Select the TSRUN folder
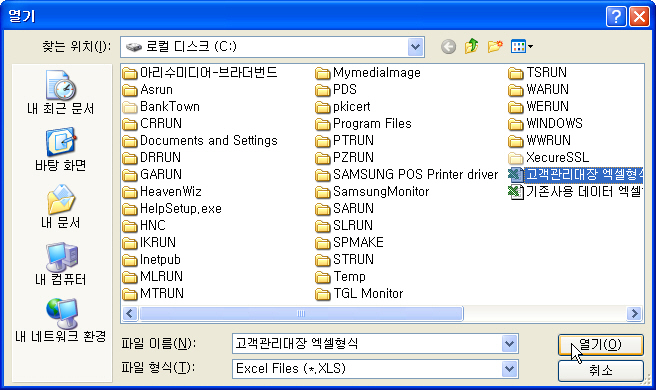The image size is (656, 390). click(538, 73)
